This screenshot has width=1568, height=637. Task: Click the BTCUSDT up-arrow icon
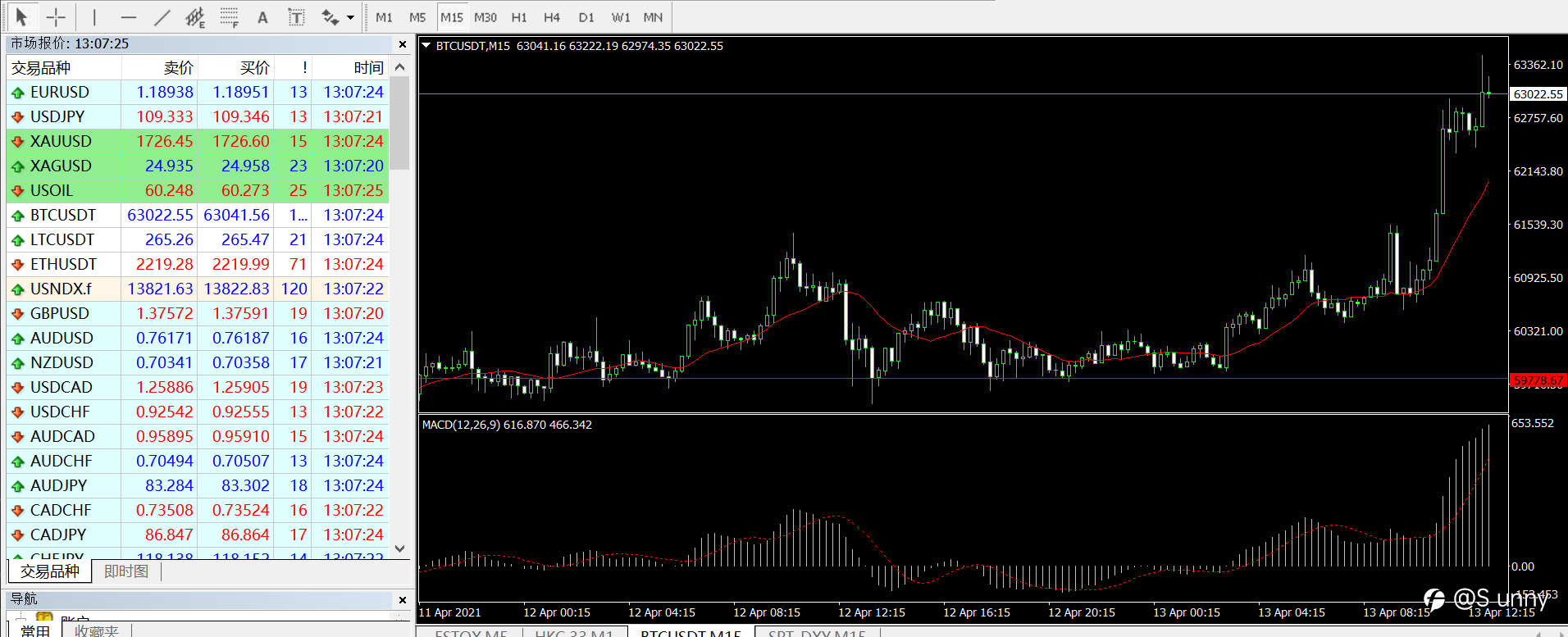pyautogui.click(x=18, y=216)
